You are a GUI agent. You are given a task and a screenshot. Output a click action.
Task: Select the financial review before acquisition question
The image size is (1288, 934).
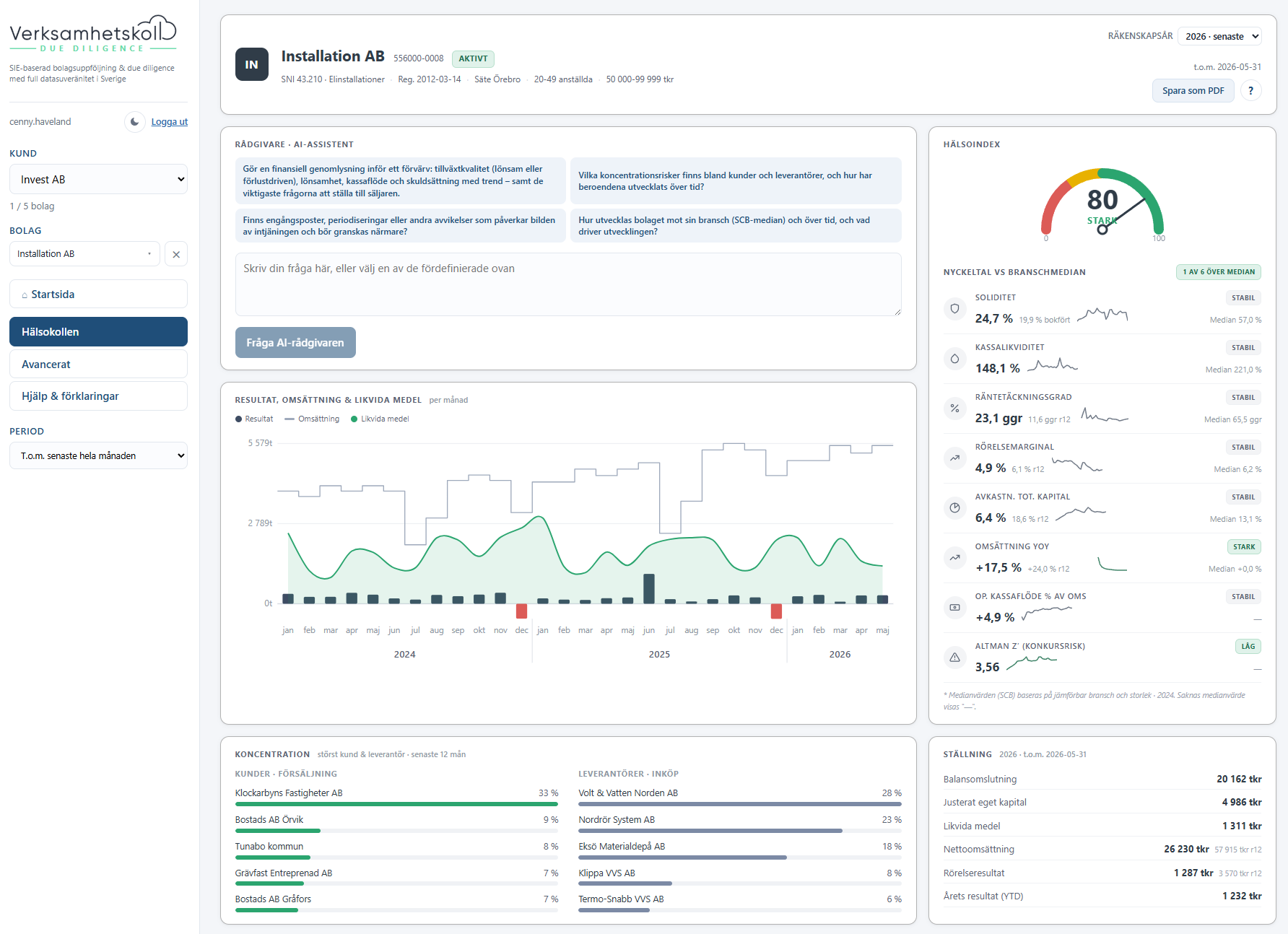click(x=401, y=180)
